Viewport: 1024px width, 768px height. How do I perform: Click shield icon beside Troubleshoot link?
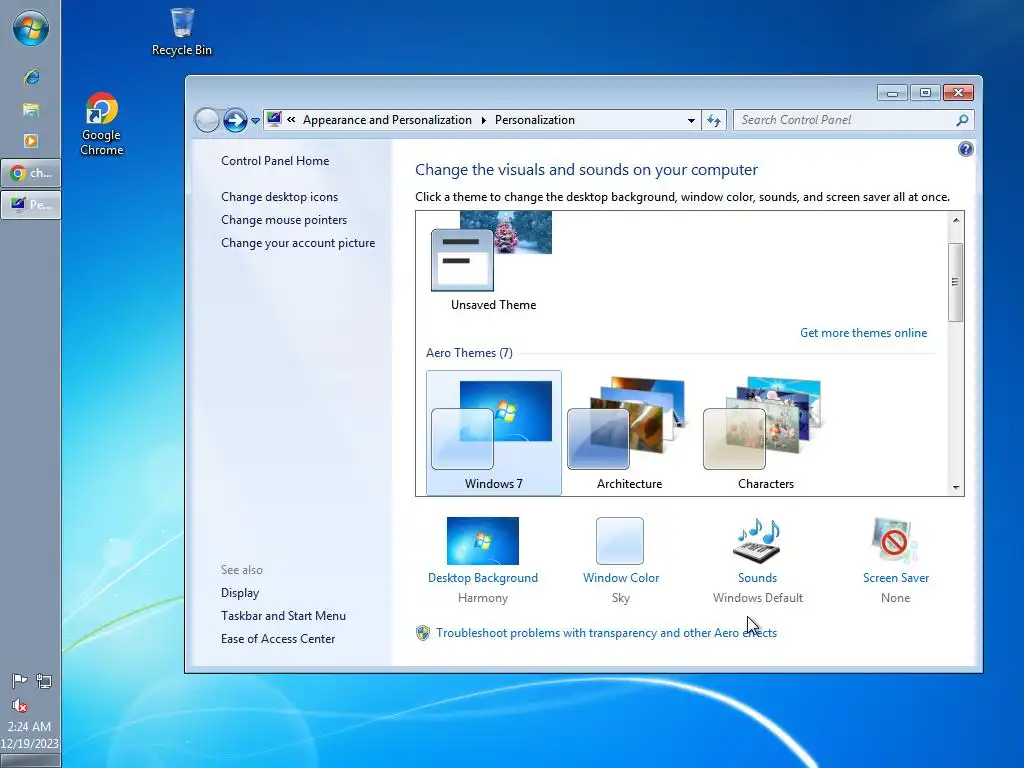click(423, 633)
